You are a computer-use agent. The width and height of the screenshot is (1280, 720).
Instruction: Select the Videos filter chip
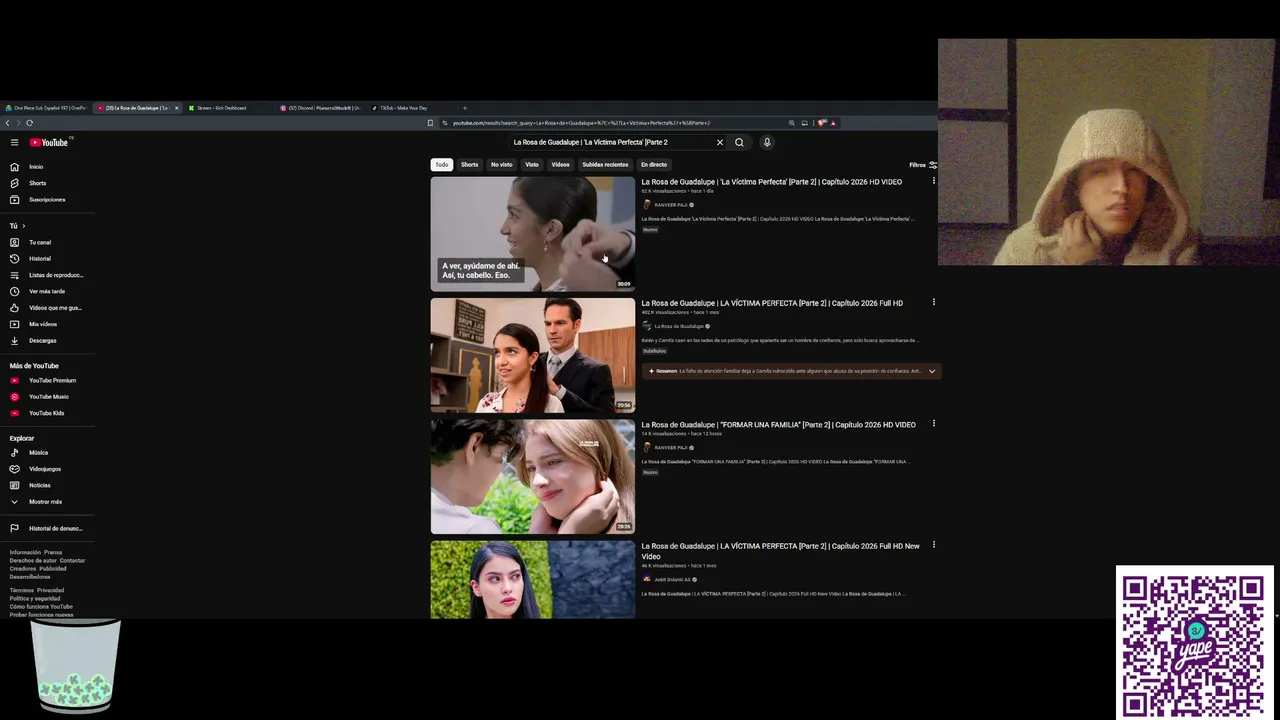560,165
